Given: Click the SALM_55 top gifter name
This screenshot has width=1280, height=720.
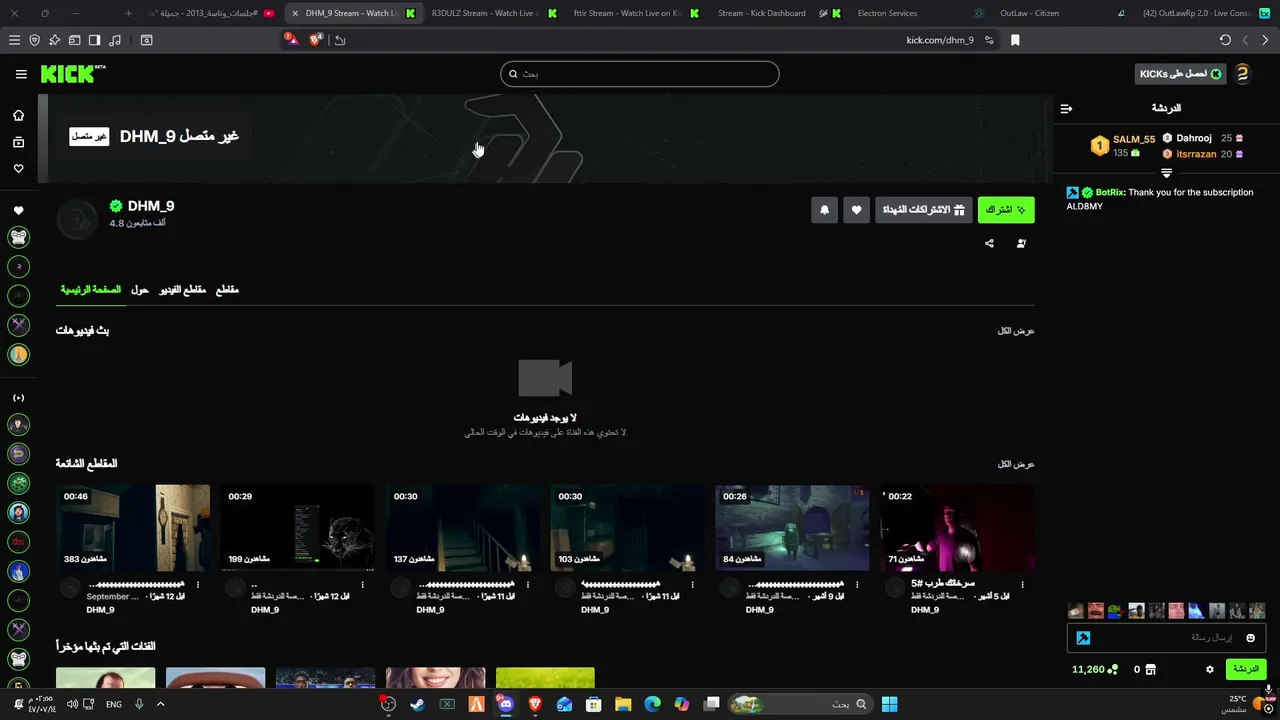Looking at the screenshot, I should [x=1134, y=139].
